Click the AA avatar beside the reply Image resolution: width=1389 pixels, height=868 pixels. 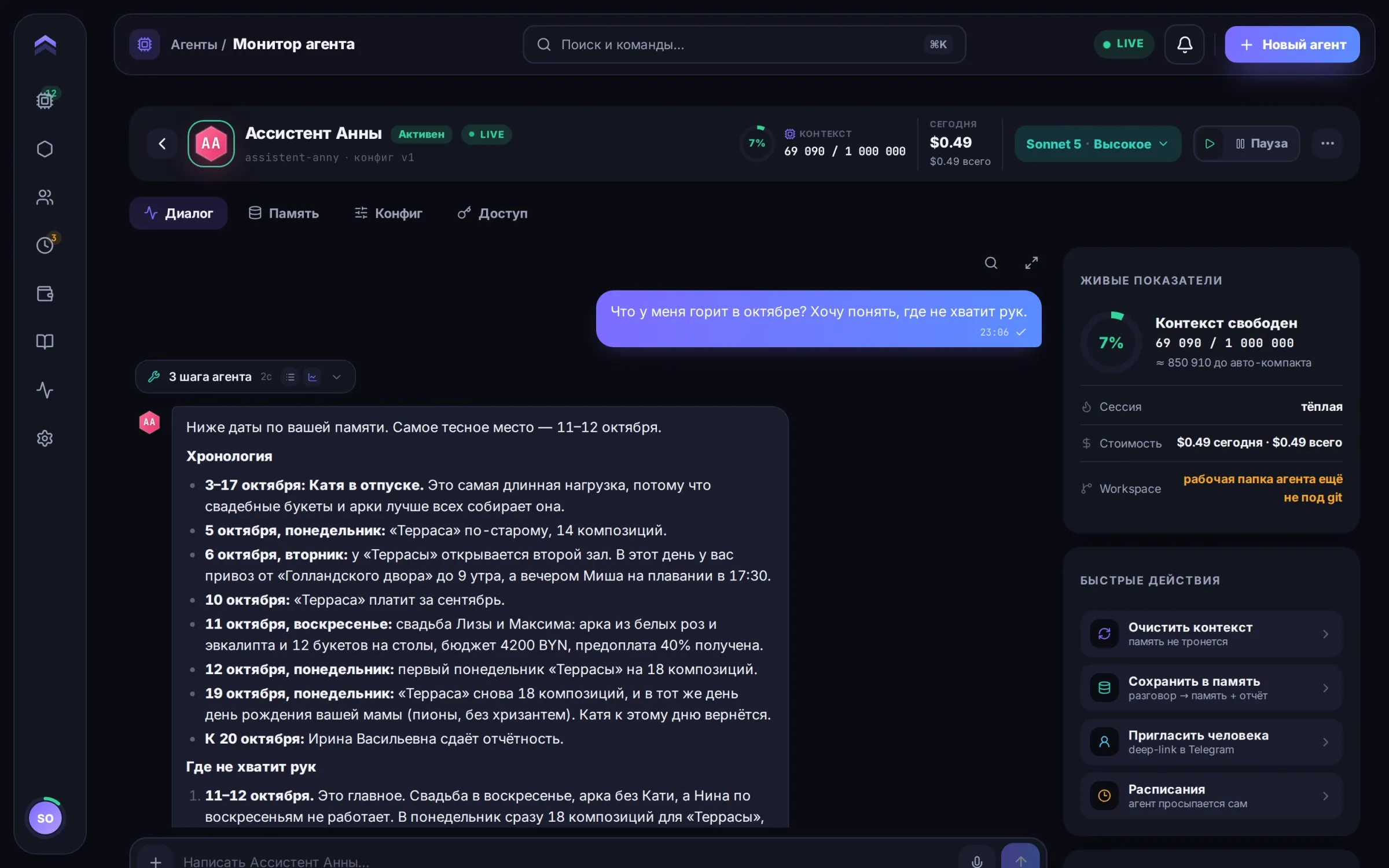(x=149, y=422)
